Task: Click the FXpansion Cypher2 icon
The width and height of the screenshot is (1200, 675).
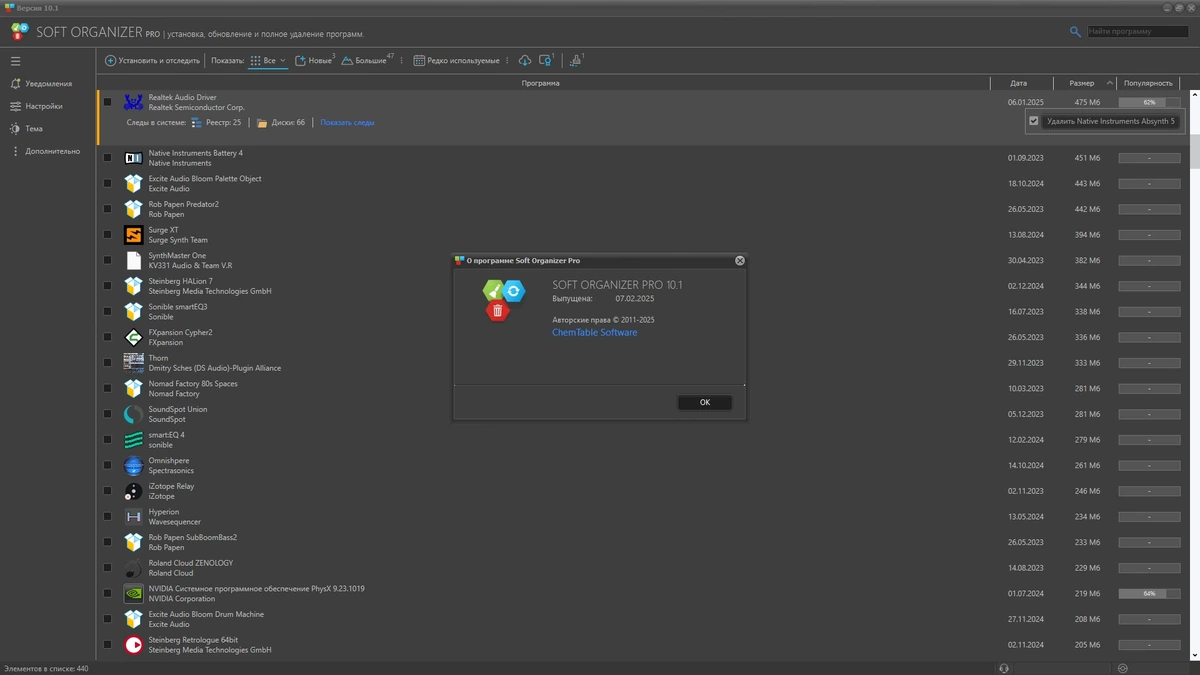Action: click(x=133, y=337)
